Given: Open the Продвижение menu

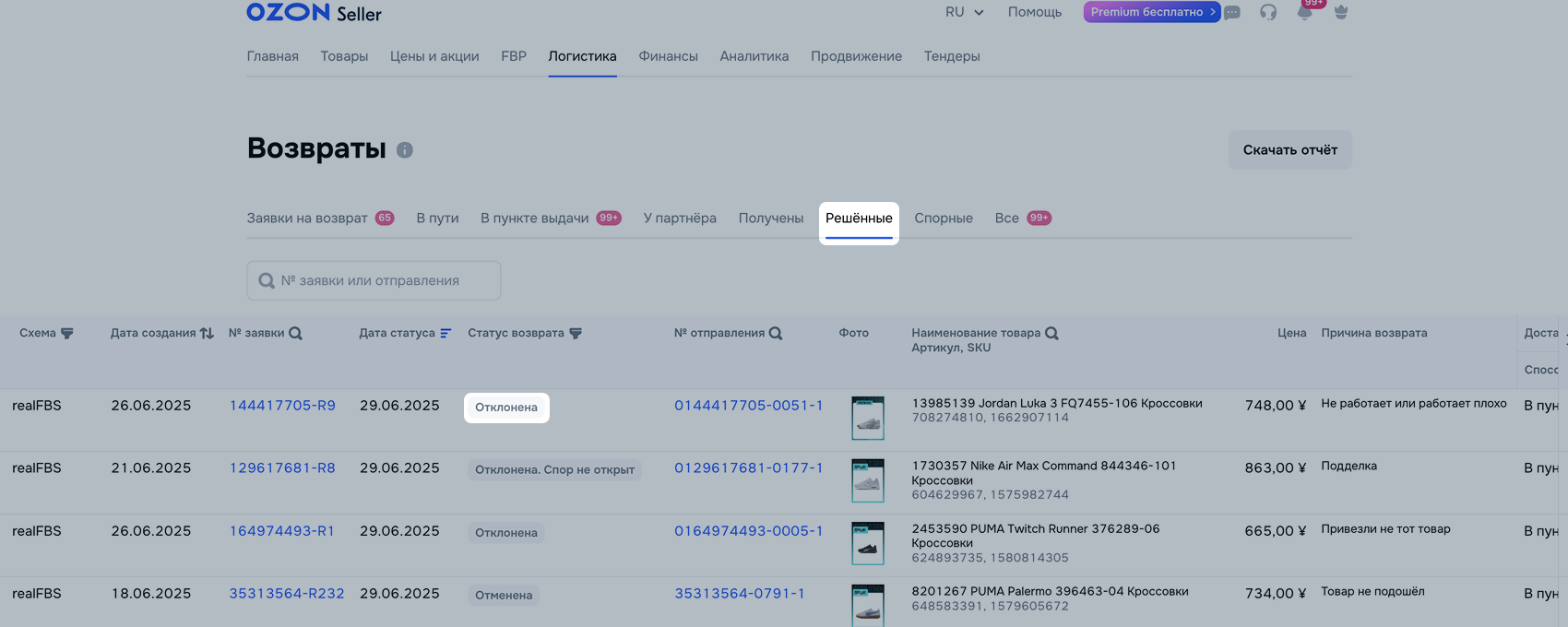Looking at the screenshot, I should point(856,56).
